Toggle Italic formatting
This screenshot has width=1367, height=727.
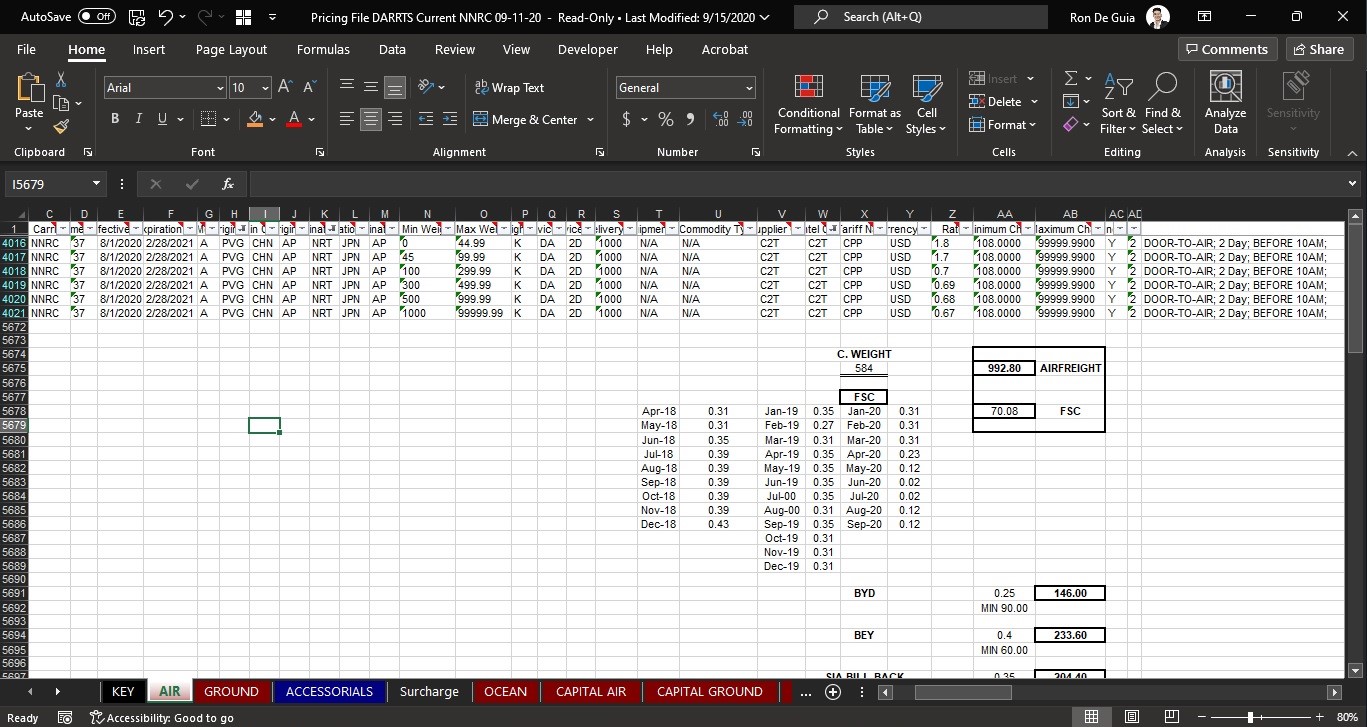139,119
